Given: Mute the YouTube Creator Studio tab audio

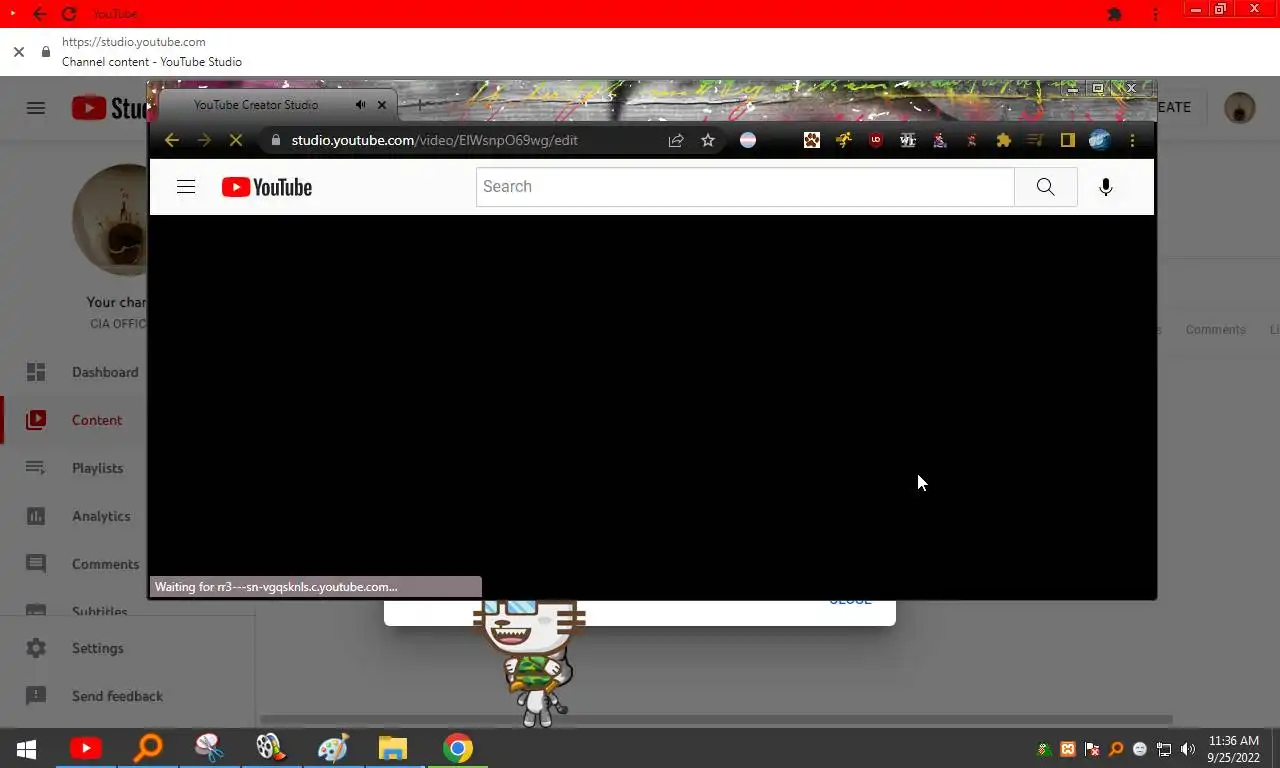Looking at the screenshot, I should pos(360,105).
